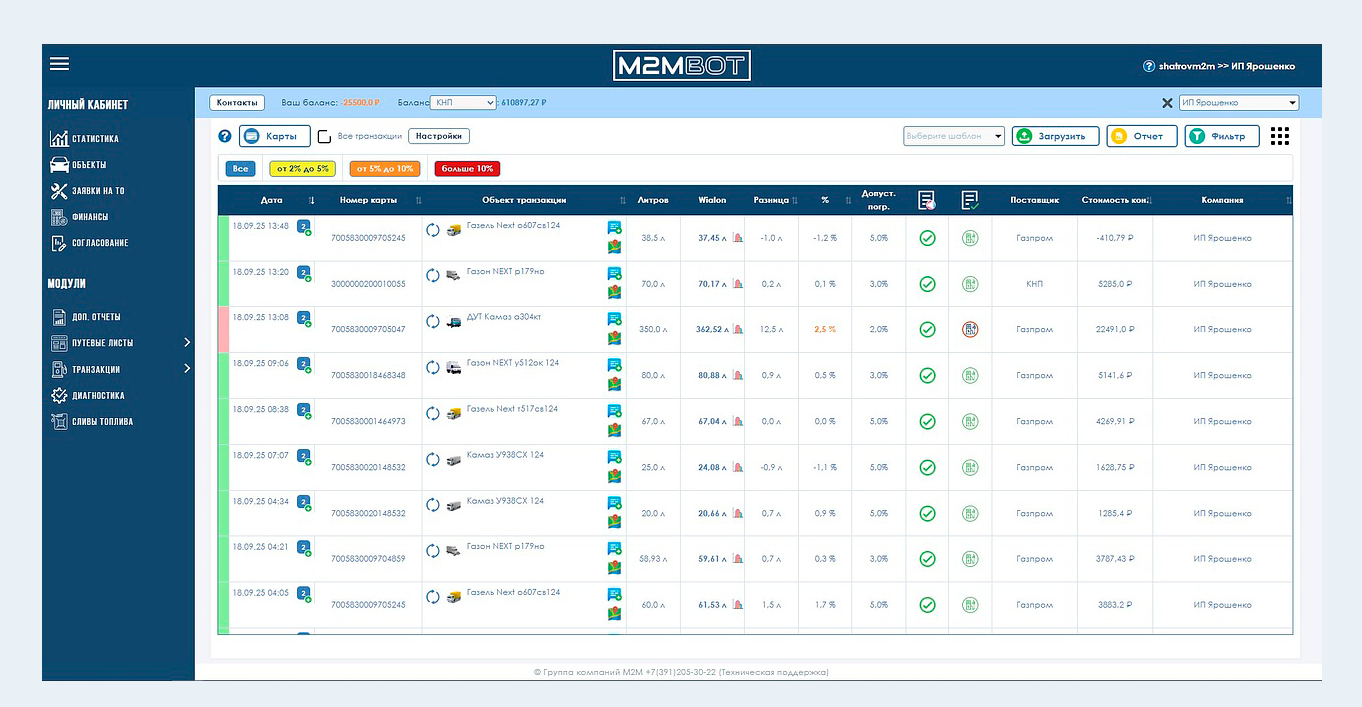The image size is (1362, 707).
Task: Select the red больше 10% filter
Action: tap(467, 169)
